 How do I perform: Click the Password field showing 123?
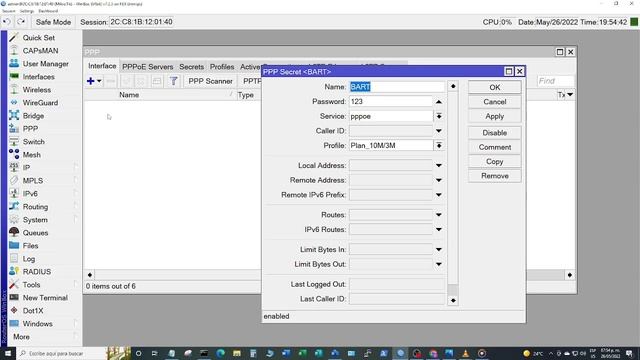391,102
